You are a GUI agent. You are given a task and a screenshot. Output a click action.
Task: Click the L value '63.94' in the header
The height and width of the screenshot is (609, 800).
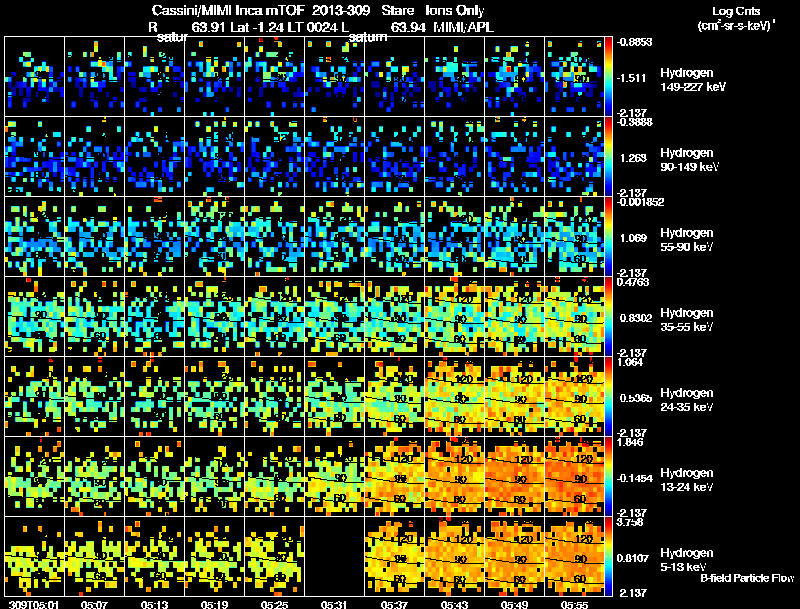pos(408,27)
